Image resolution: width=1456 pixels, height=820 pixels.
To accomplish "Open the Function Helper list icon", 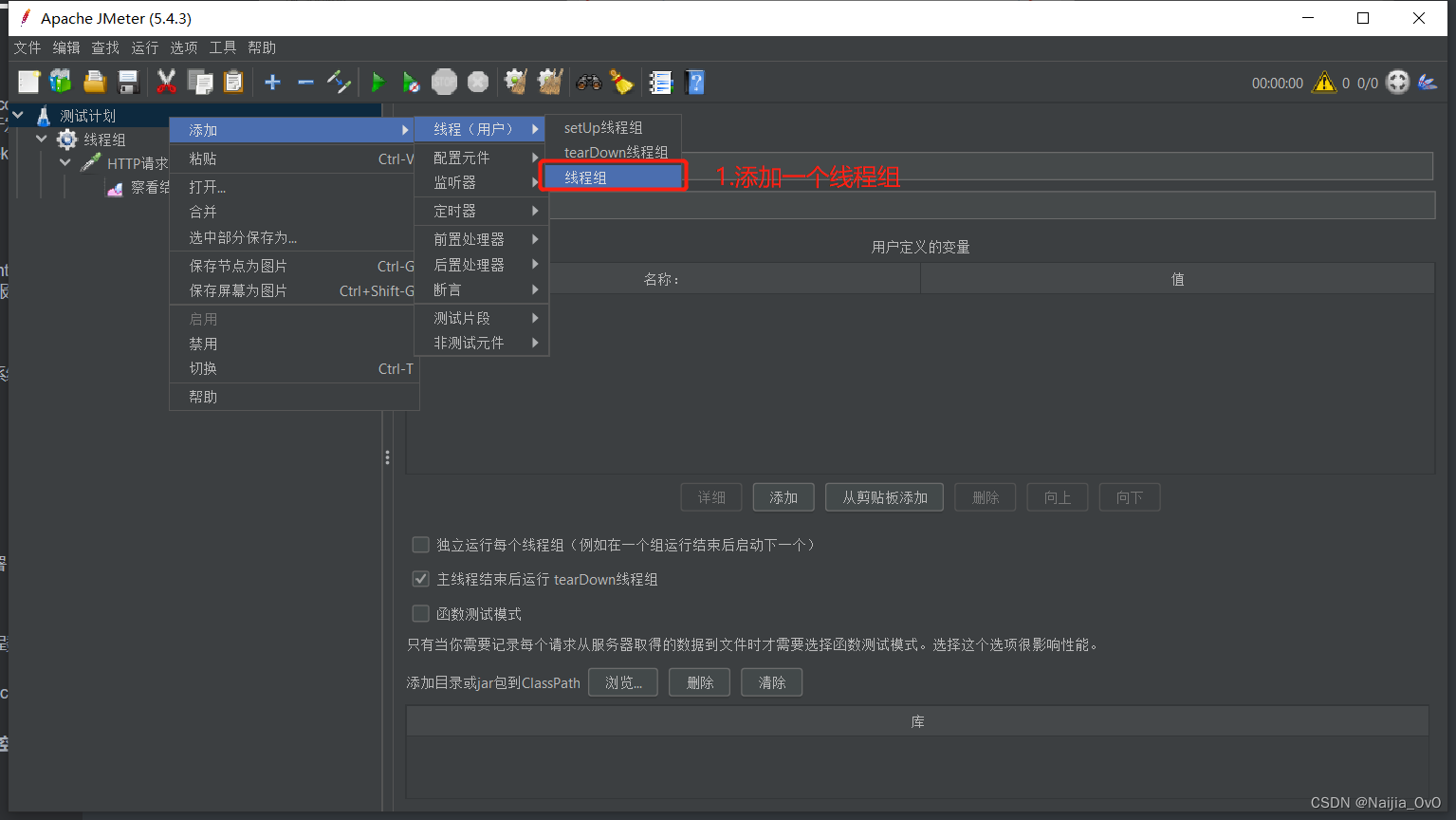I will (660, 83).
